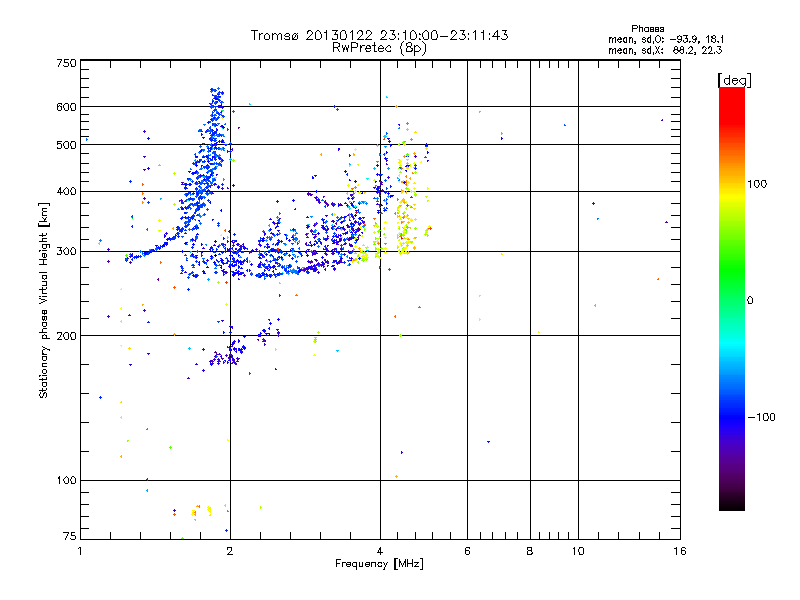Click the '0' colorbar tick label
The height and width of the screenshot is (600, 800).
click(x=750, y=301)
